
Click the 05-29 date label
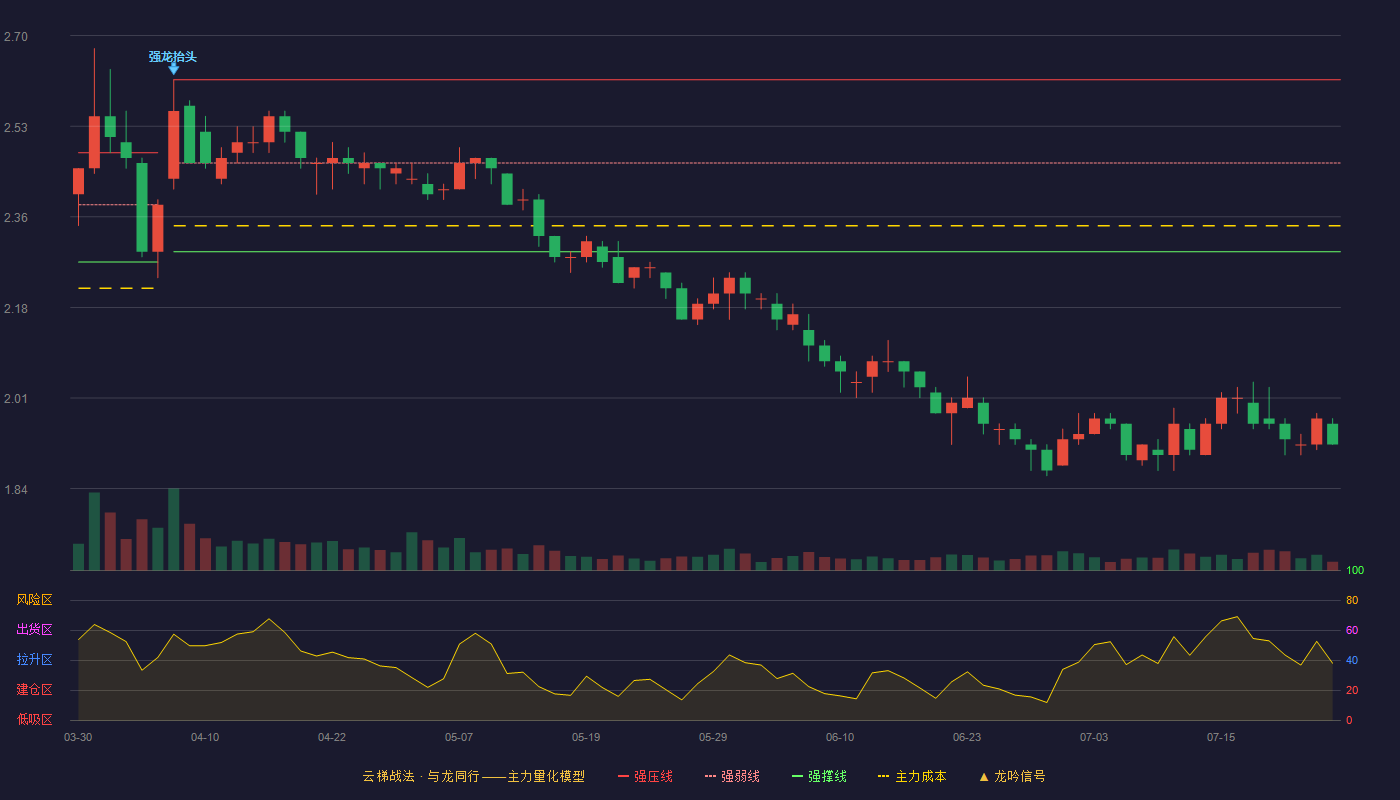[x=713, y=737]
